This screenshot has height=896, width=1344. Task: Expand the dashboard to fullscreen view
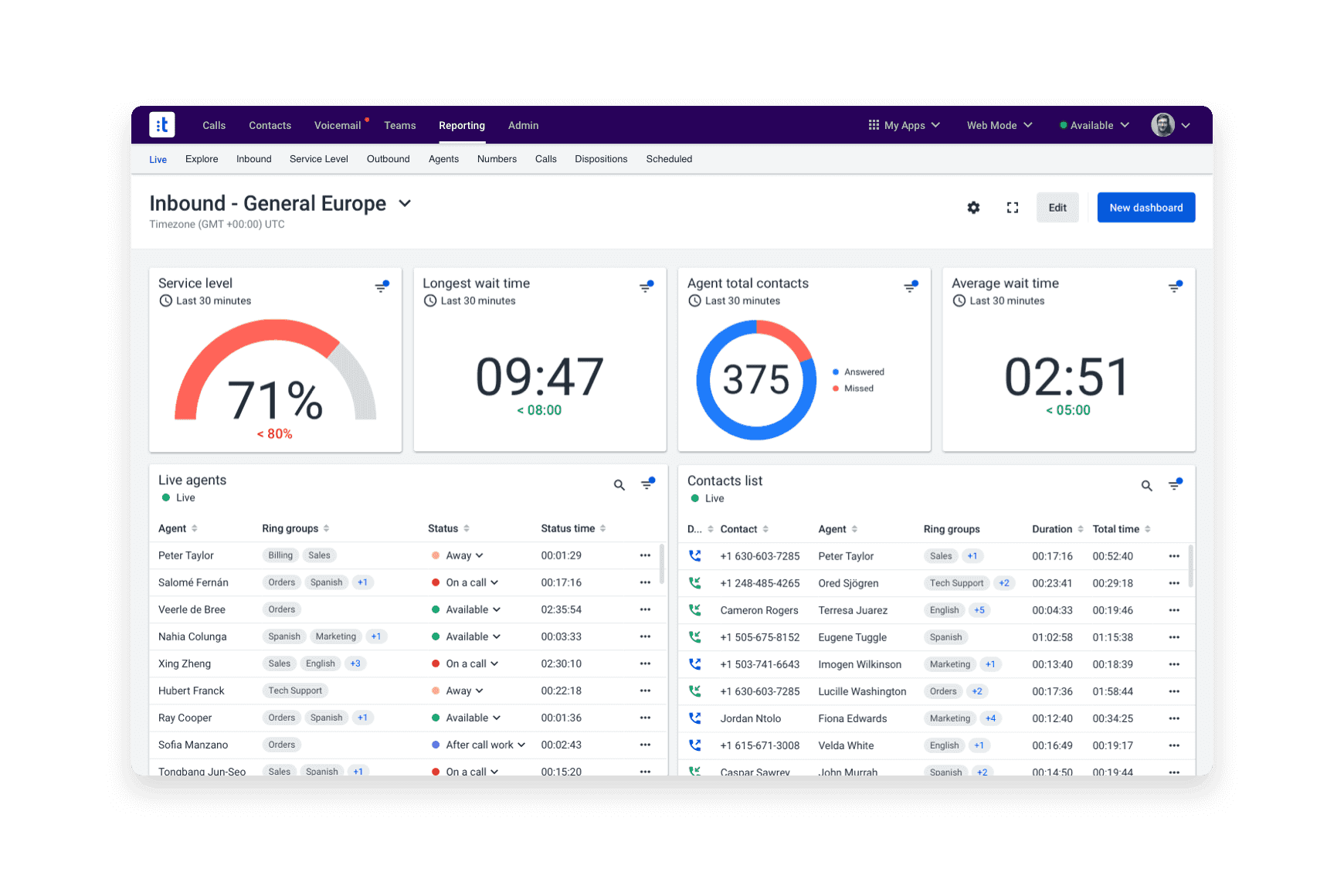pyautogui.click(x=1013, y=207)
